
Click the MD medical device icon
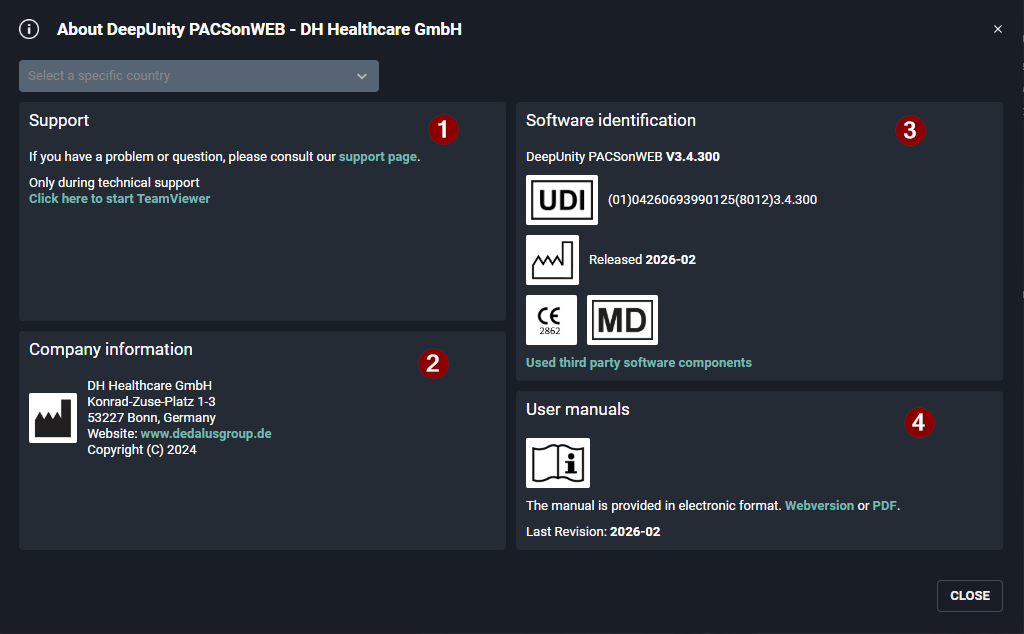[622, 320]
